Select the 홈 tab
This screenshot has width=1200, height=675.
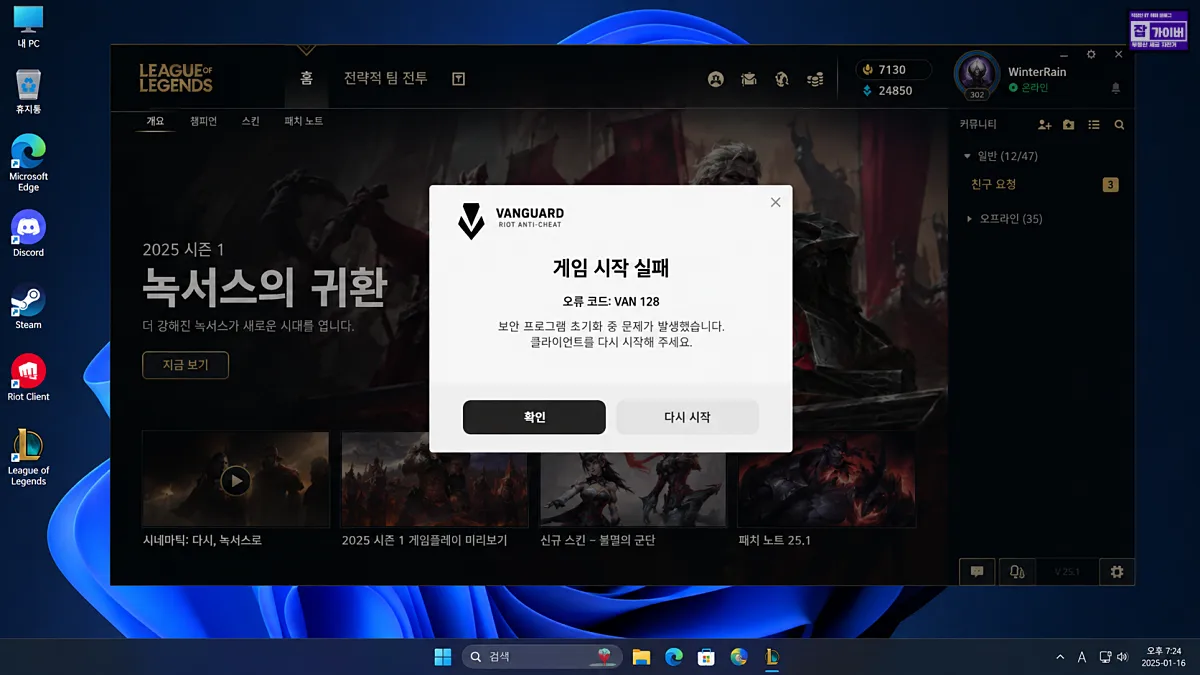tap(307, 78)
